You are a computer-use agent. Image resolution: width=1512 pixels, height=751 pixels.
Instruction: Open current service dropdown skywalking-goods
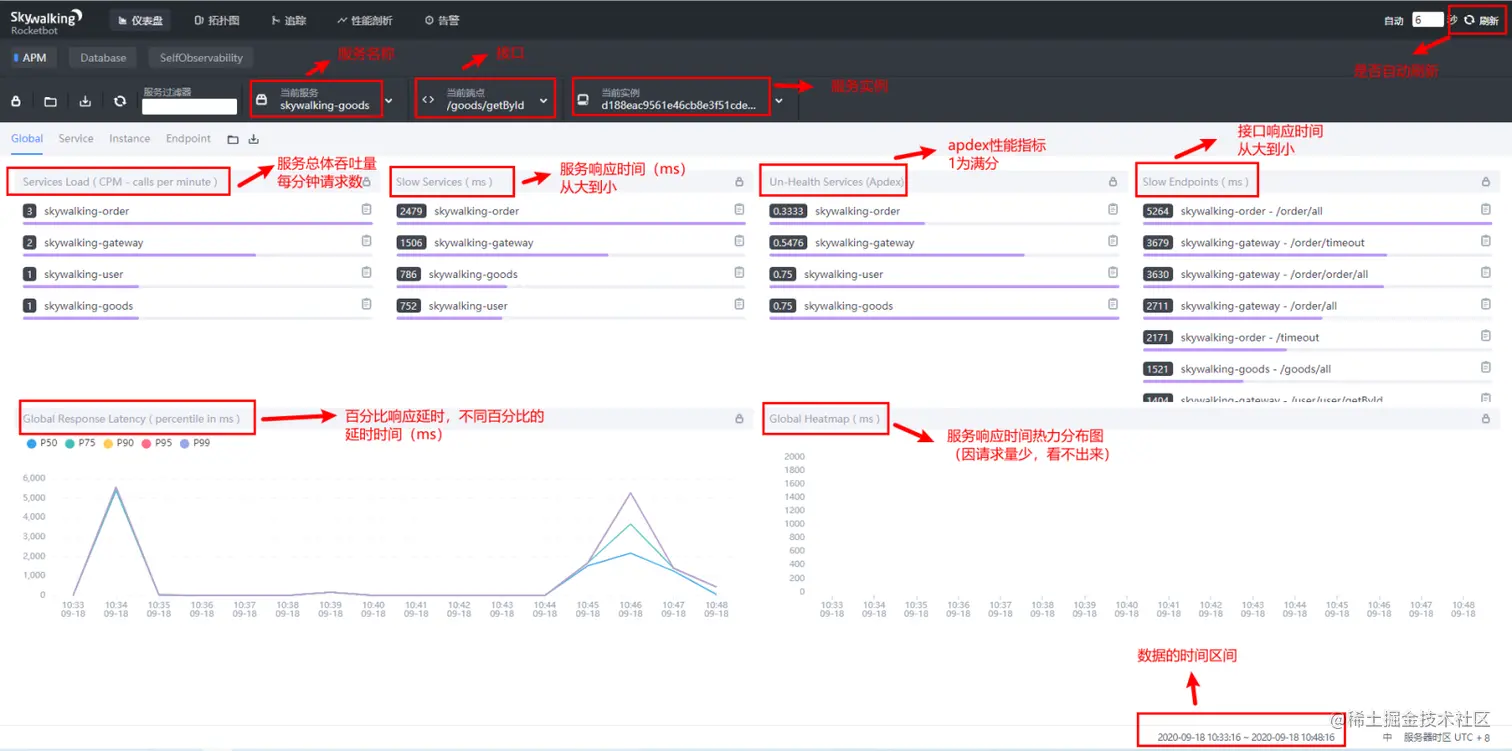(x=325, y=100)
